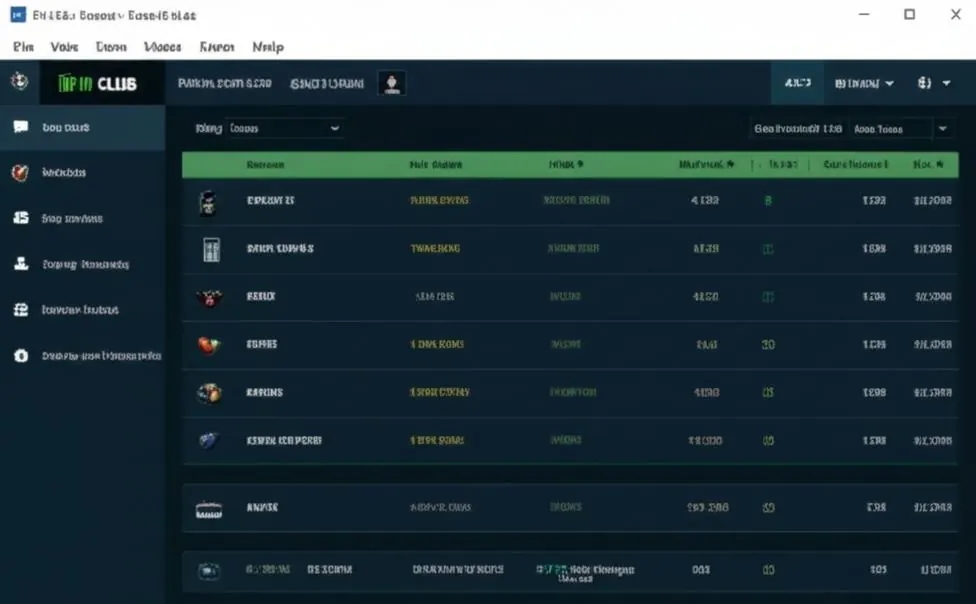Click the red shield icon in the sidebar
The height and width of the screenshot is (604, 976).
20,172
